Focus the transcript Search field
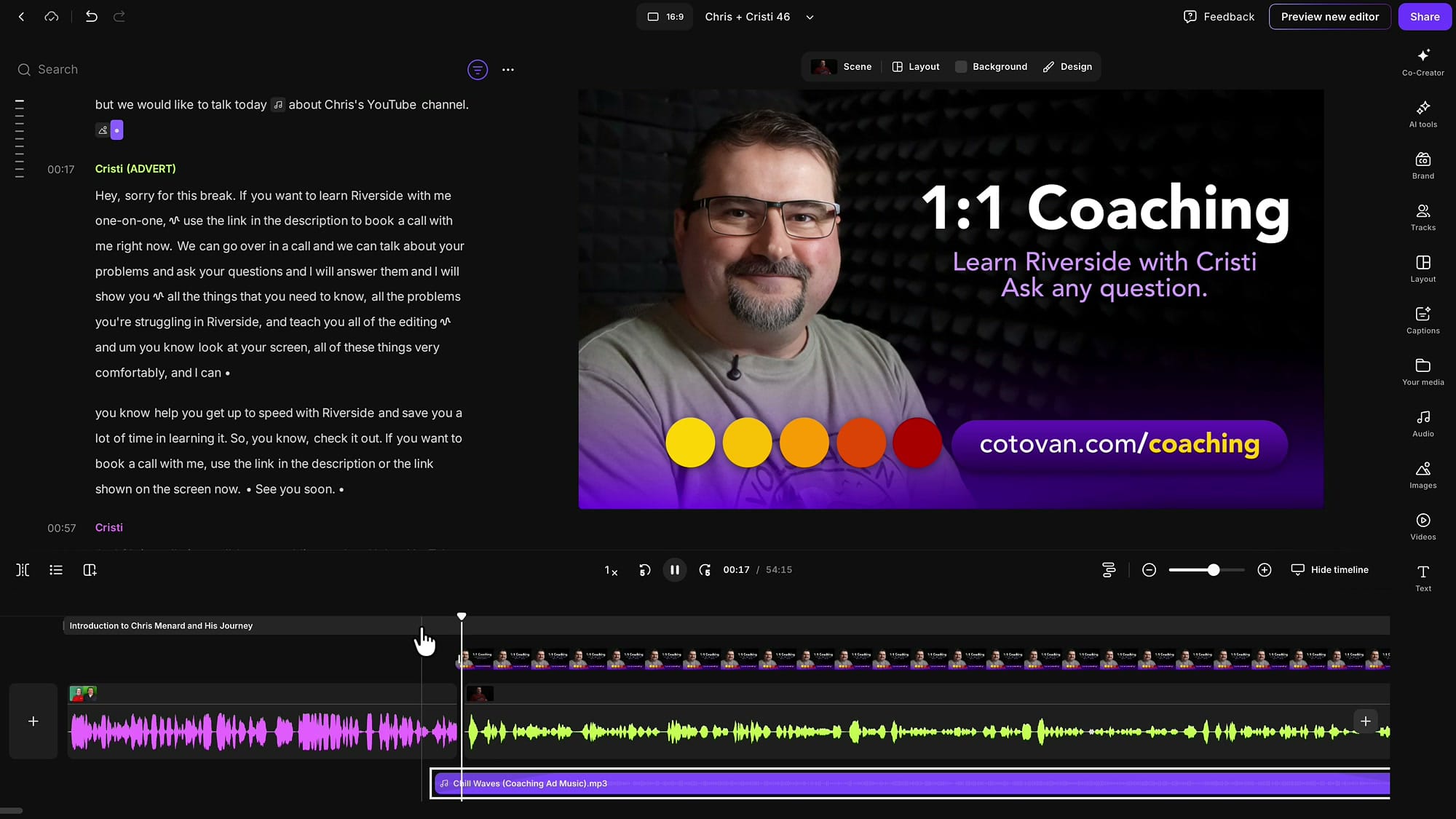Viewport: 1456px width, 819px height. [x=233, y=70]
